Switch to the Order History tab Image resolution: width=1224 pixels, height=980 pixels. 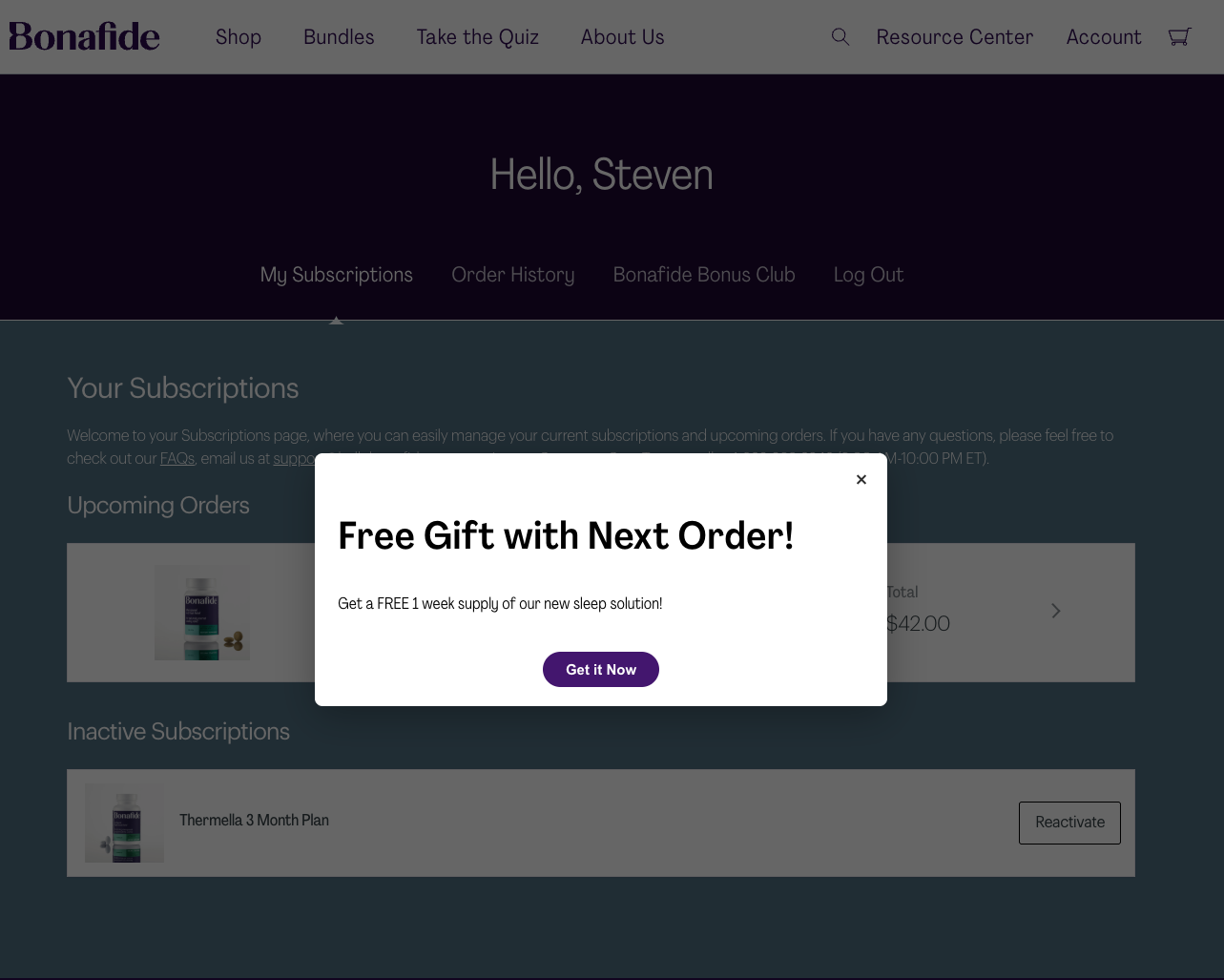pyautogui.click(x=512, y=275)
